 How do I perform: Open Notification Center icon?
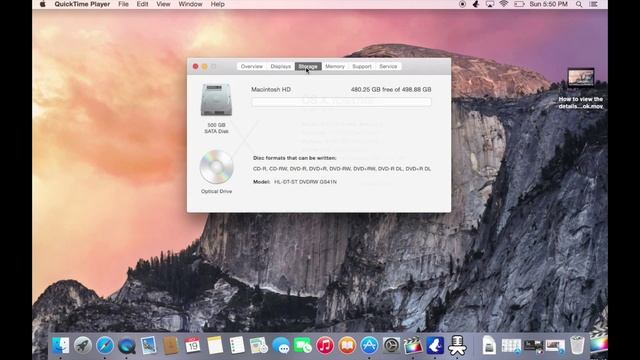click(x=594, y=4)
